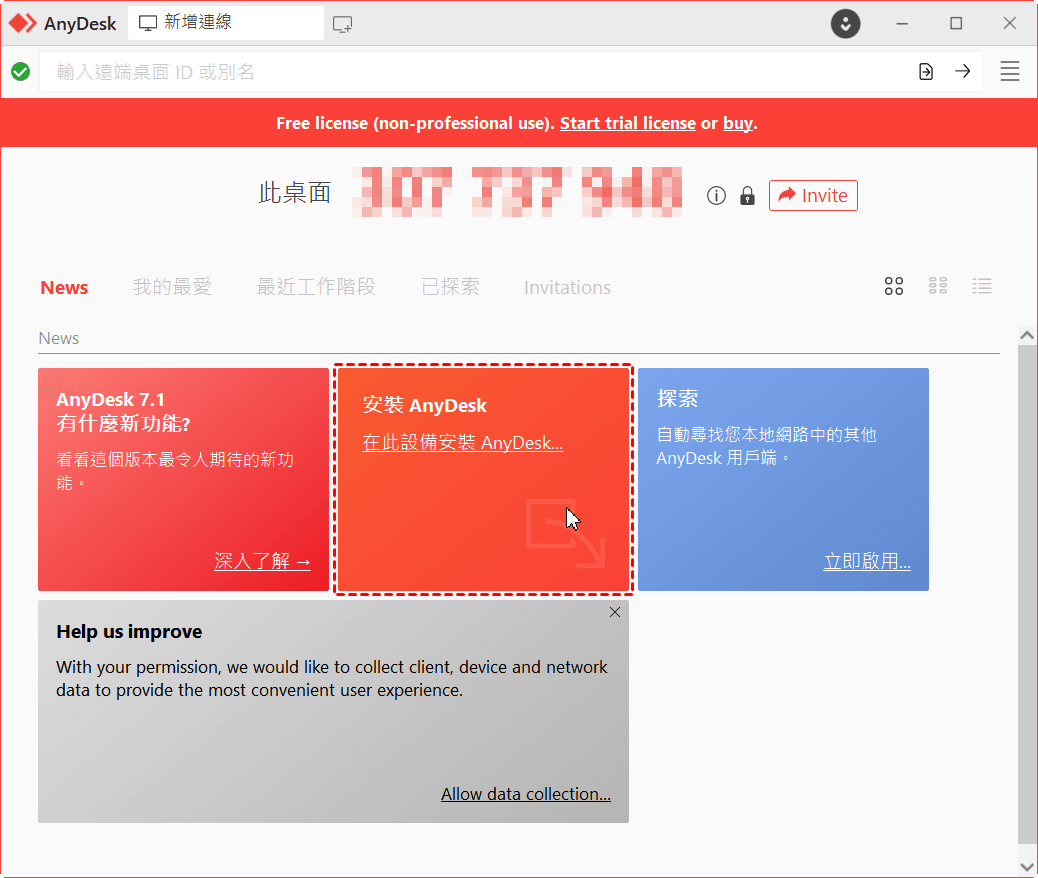Click the Start trial license link

(628, 123)
